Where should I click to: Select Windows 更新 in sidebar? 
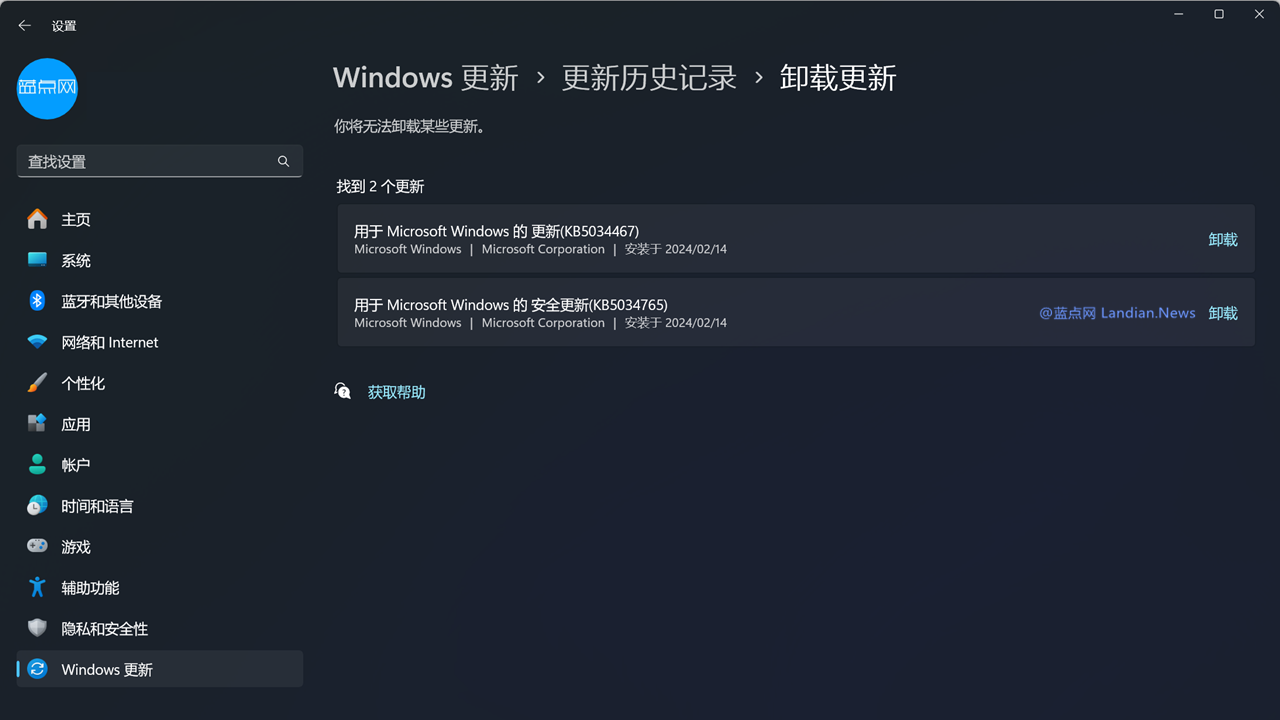pos(160,670)
